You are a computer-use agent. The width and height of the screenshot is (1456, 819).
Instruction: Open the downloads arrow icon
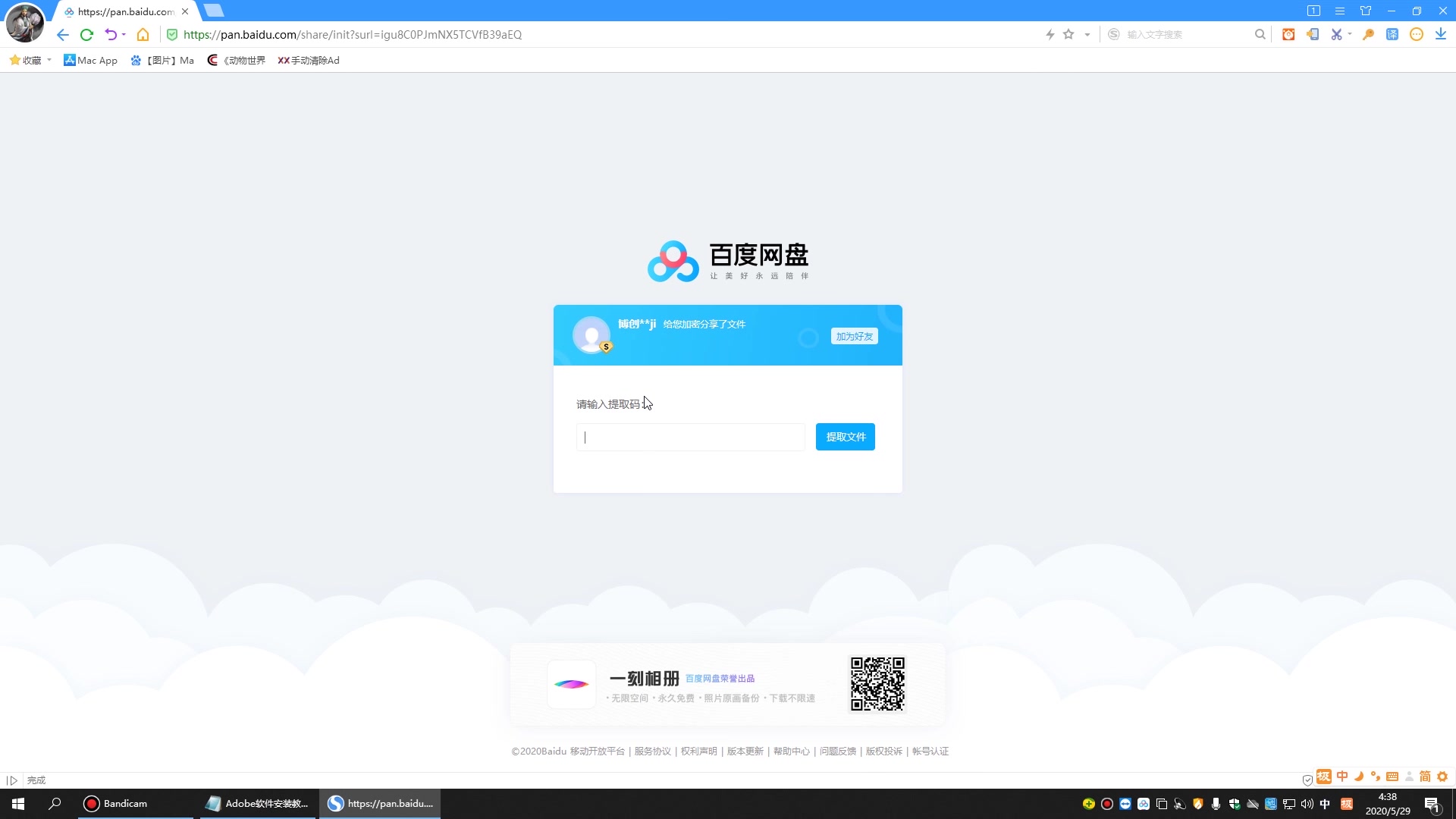click(x=1441, y=35)
